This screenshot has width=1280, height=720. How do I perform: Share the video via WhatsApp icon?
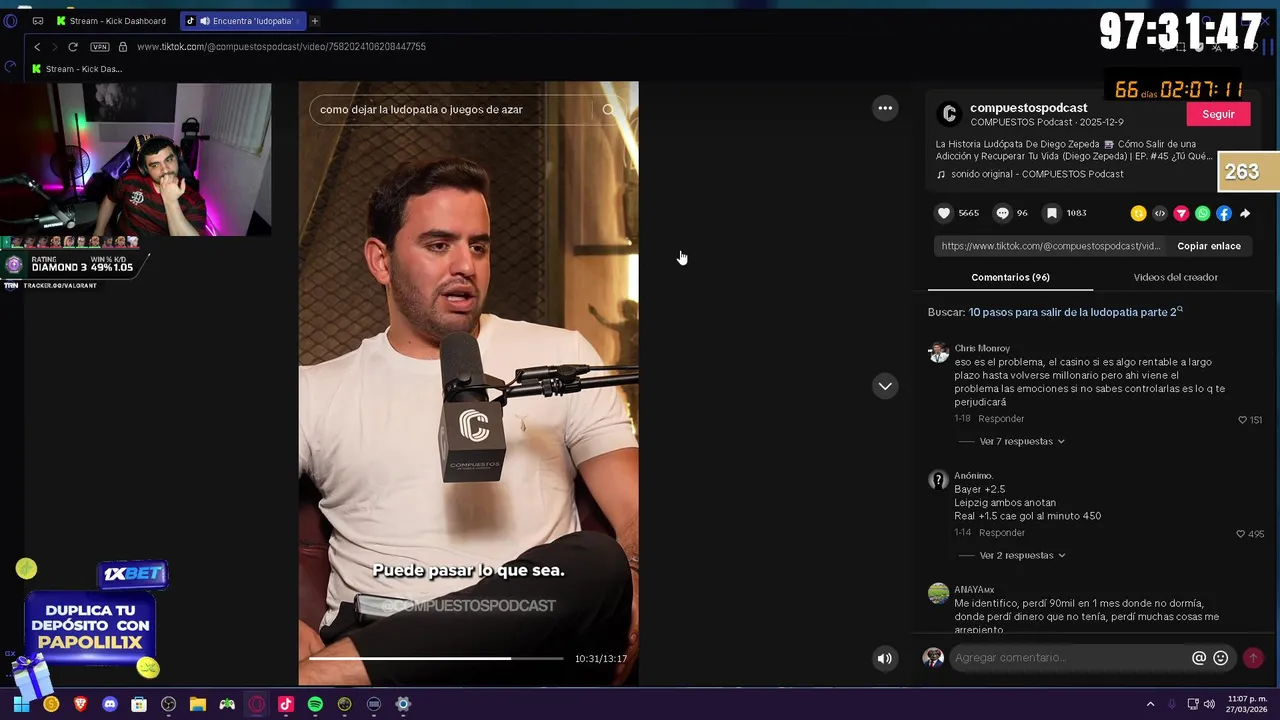point(1202,213)
